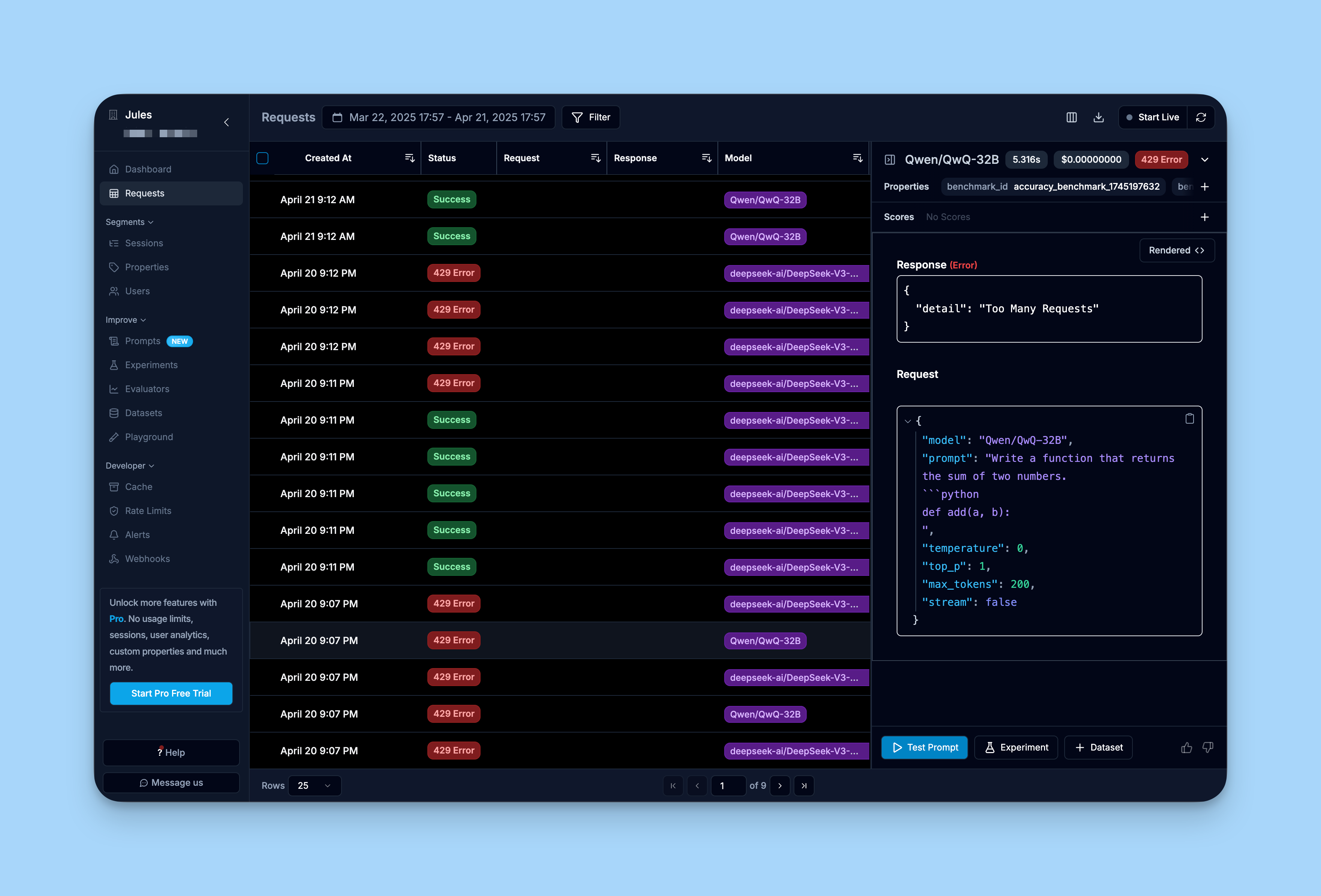
Task: Check the select-all rows checkbox
Action: 263,158
